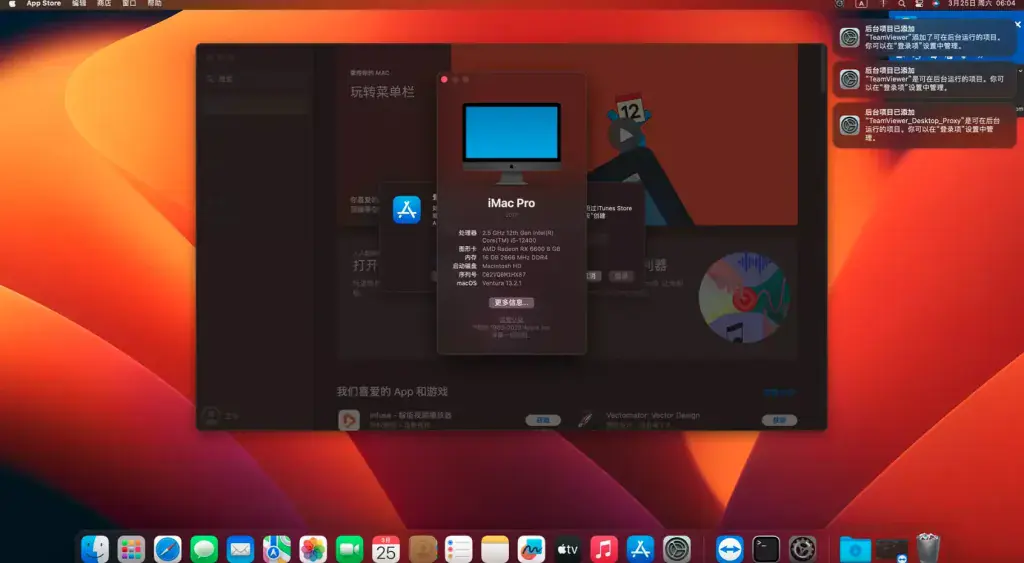Open Siri from the menu bar
The height and width of the screenshot is (563, 1024).
point(936,3)
